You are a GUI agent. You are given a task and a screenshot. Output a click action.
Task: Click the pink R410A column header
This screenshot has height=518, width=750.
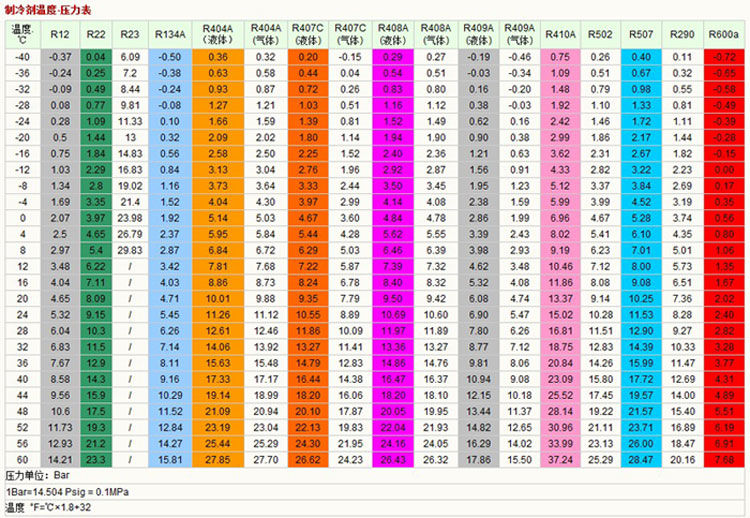[x=561, y=35]
